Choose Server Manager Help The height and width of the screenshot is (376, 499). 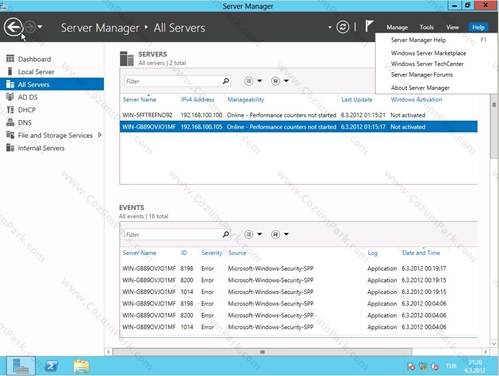tap(418, 40)
